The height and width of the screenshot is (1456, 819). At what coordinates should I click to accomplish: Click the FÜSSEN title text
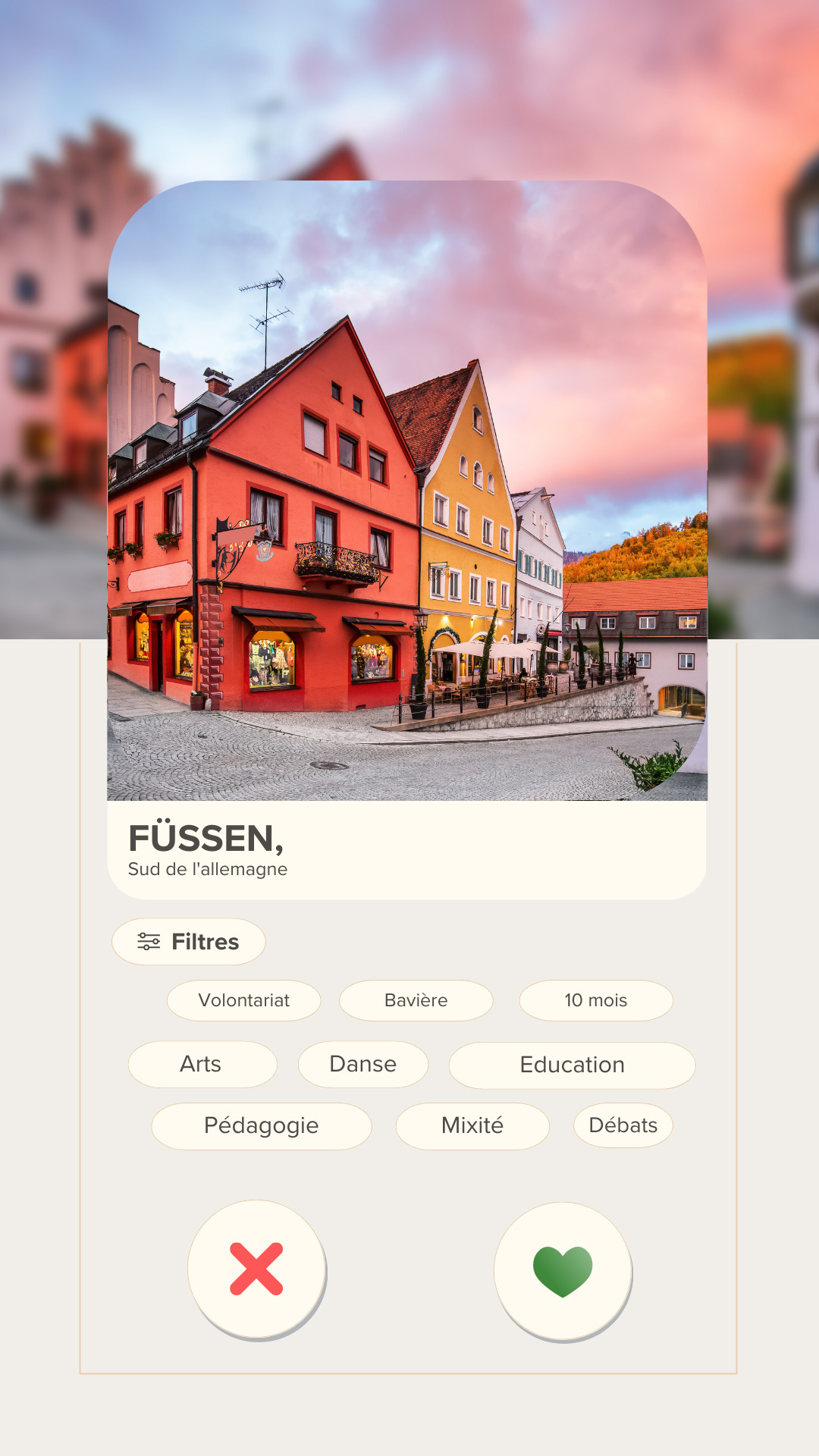206,838
